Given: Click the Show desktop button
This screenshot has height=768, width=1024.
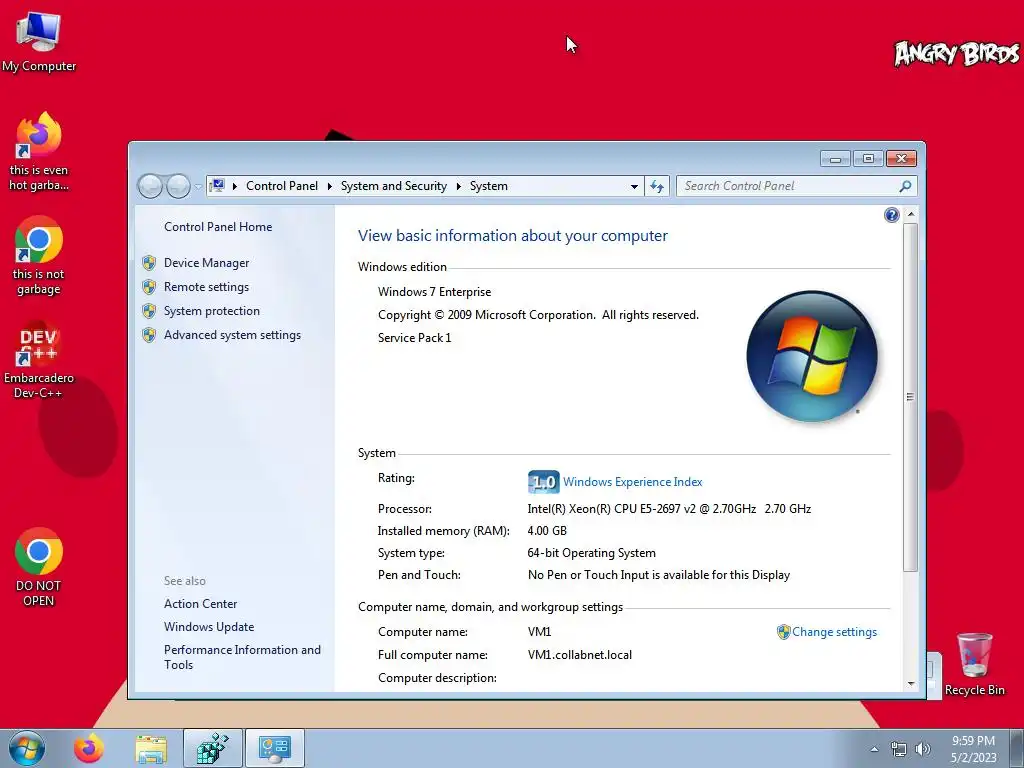Looking at the screenshot, I should [1017, 748].
